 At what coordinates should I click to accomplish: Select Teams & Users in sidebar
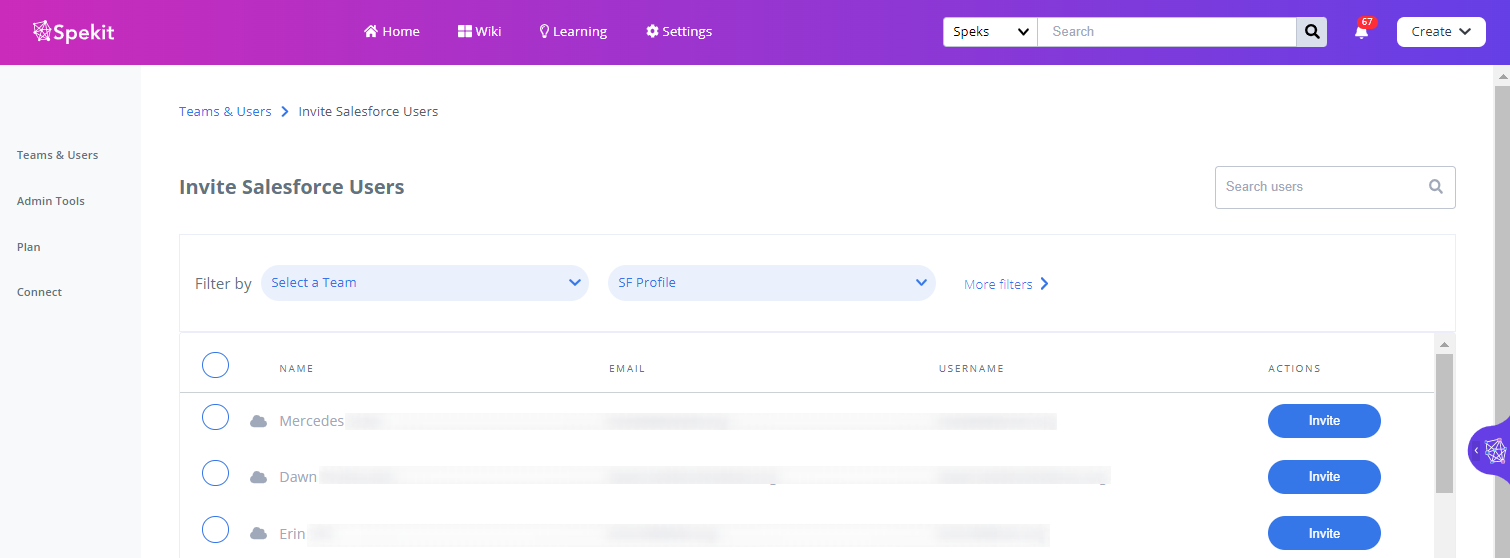57,155
